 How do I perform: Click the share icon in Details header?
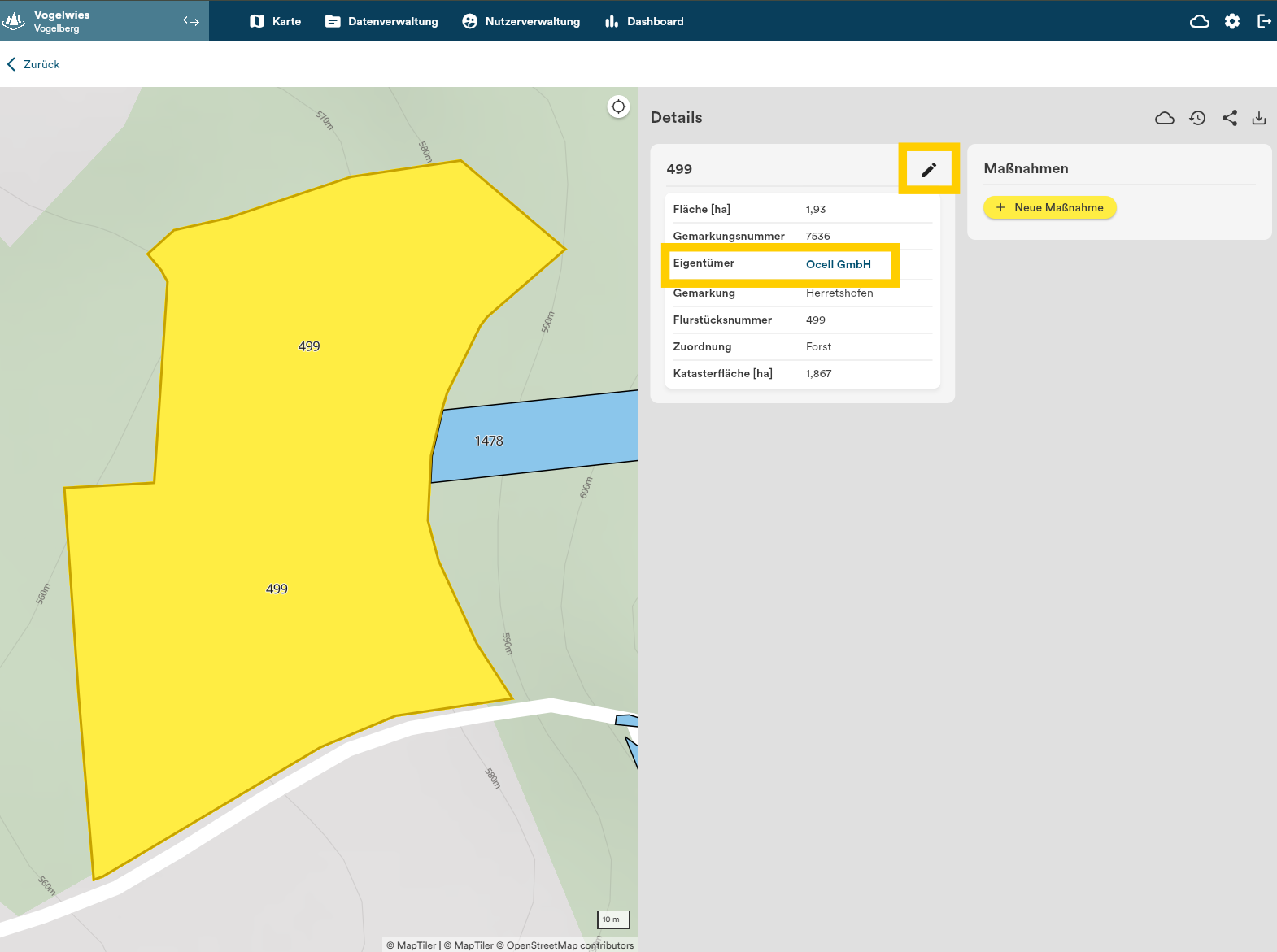pos(1229,118)
